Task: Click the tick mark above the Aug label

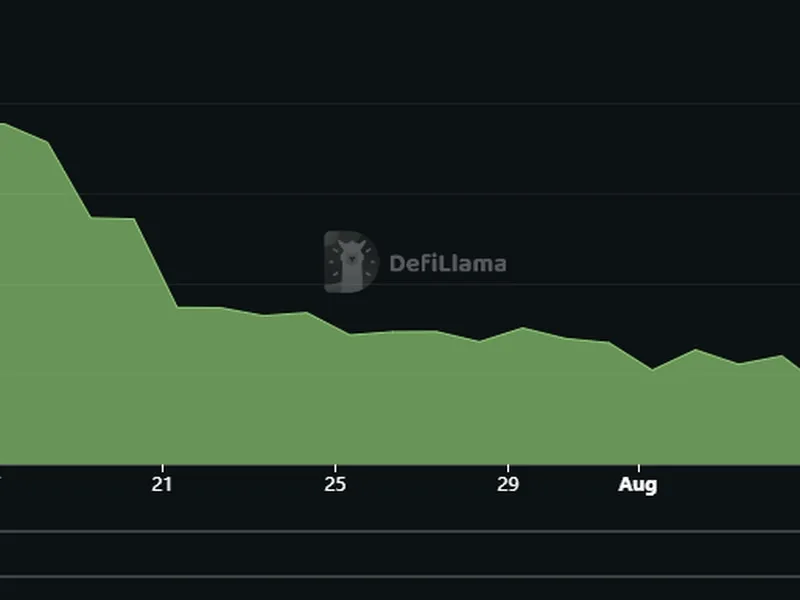Action: [637, 468]
